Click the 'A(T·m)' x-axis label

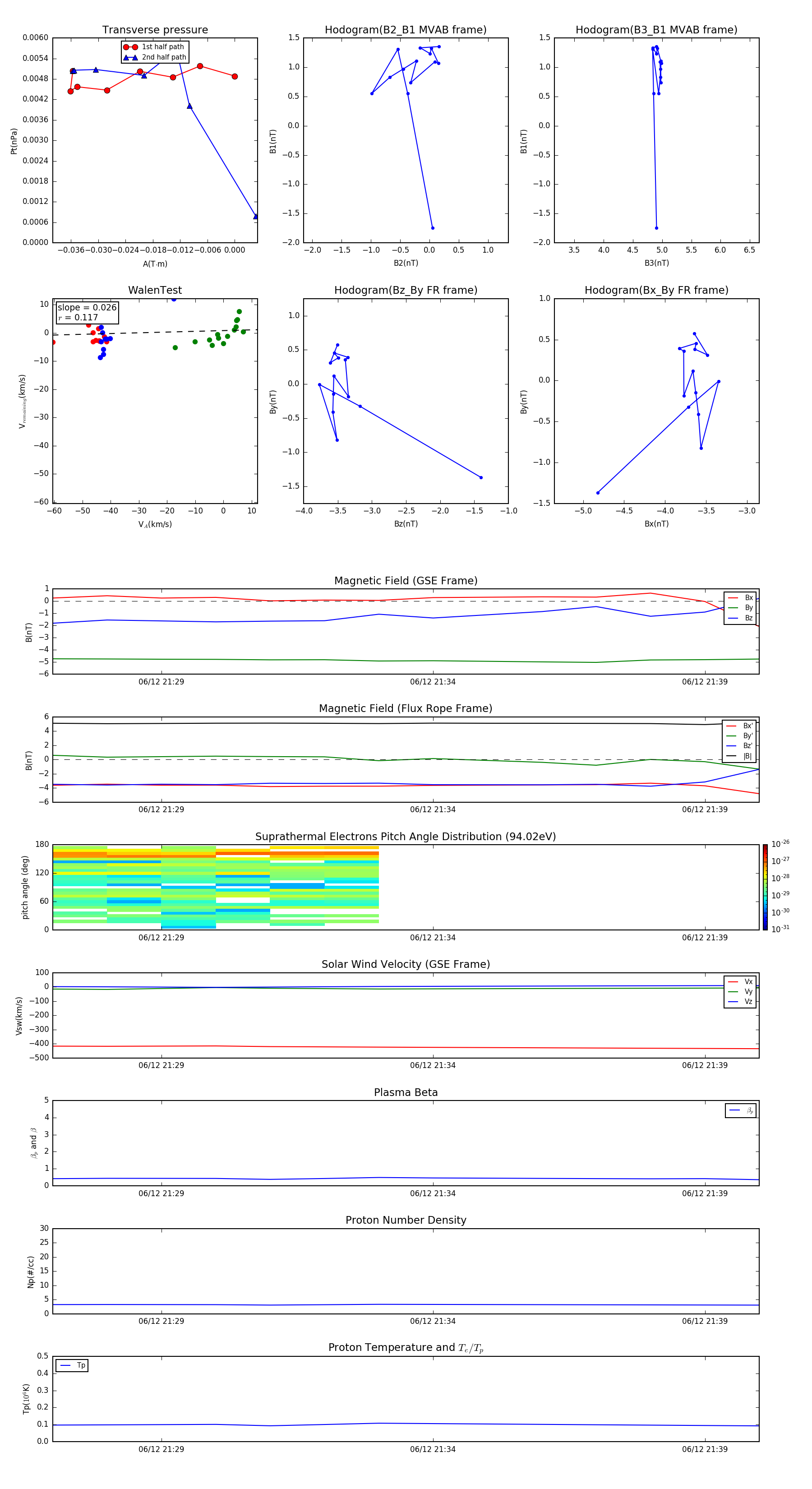click(x=155, y=264)
